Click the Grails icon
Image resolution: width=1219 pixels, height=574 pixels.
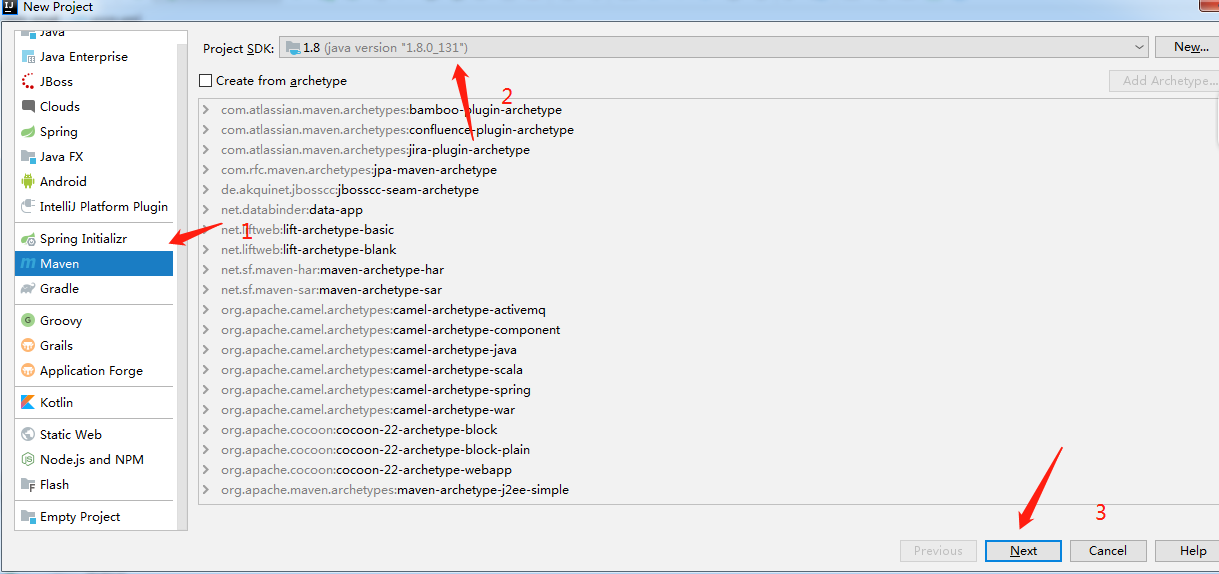pos(28,346)
